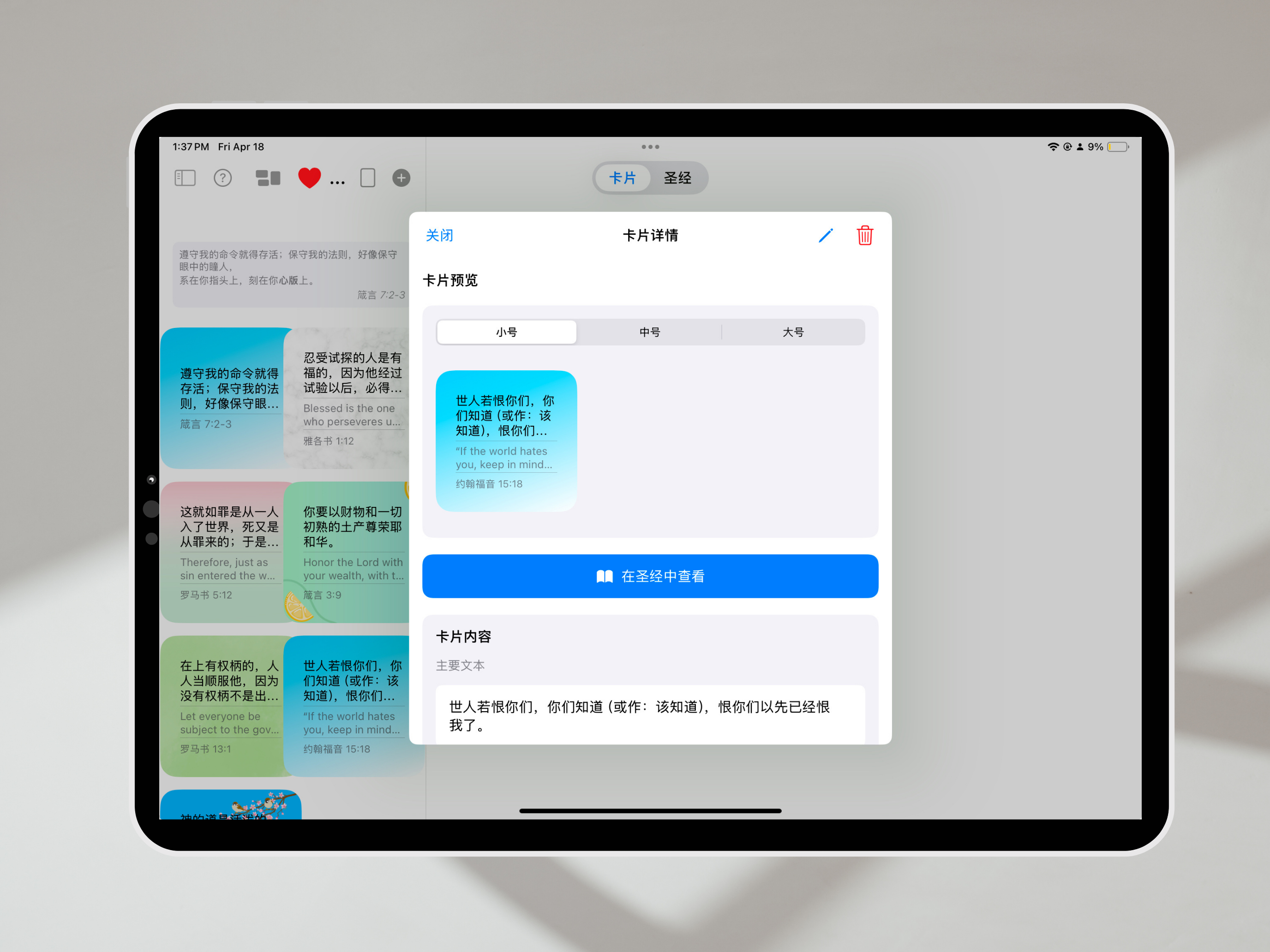Screen dimensions: 1270x952
Task: Click the 卡片内容 heading
Action: pos(463,637)
